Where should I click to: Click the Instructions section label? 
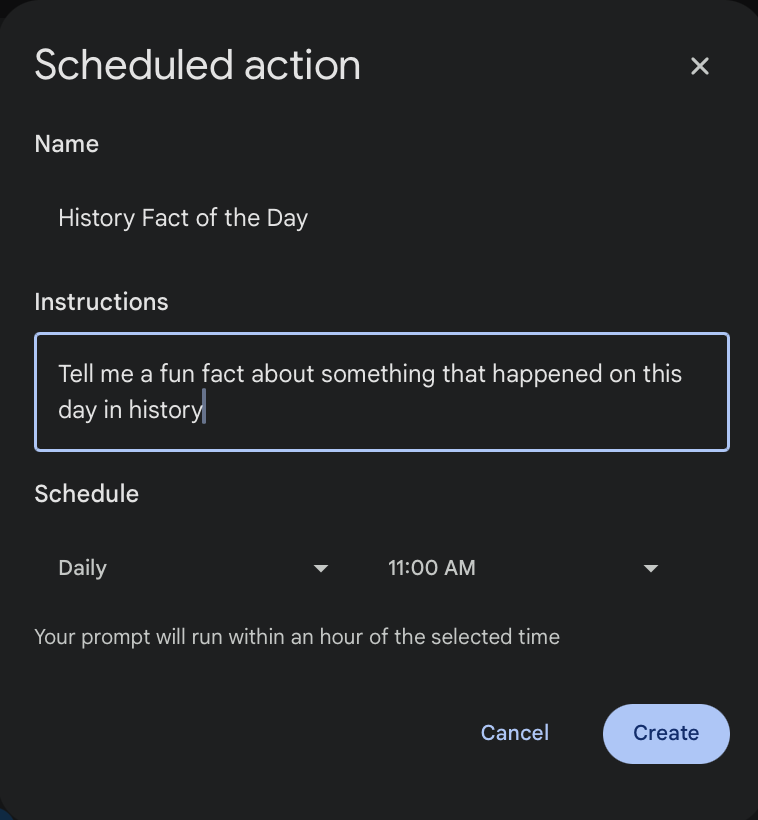tap(101, 301)
